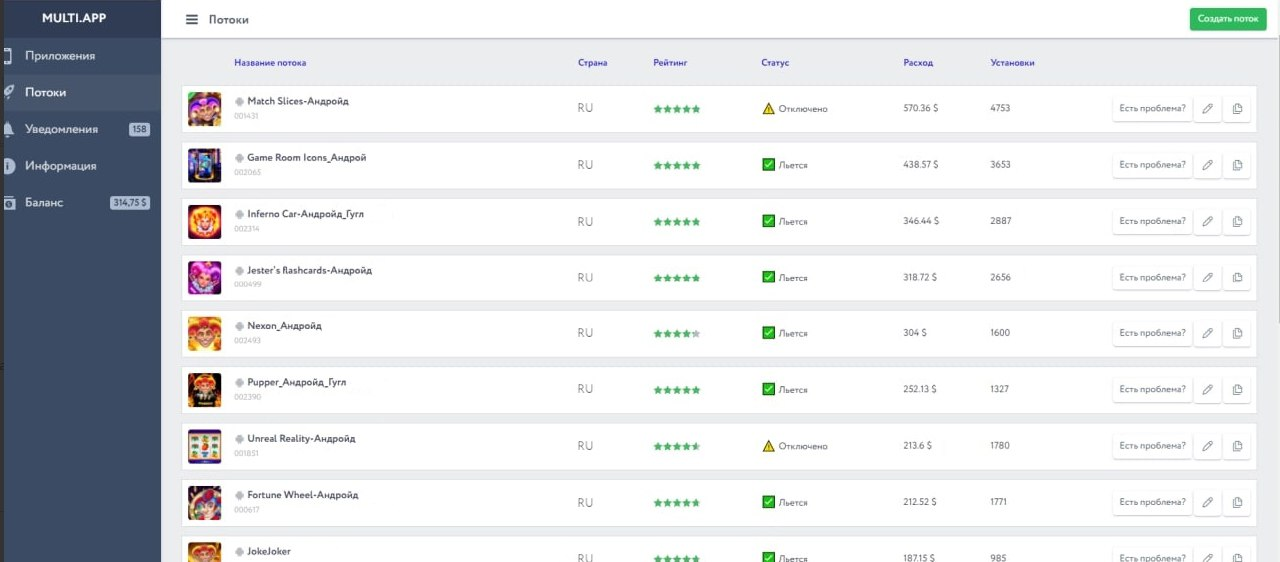
Task: Click the Льется status of Nexon_Андройд
Action: coord(785,333)
